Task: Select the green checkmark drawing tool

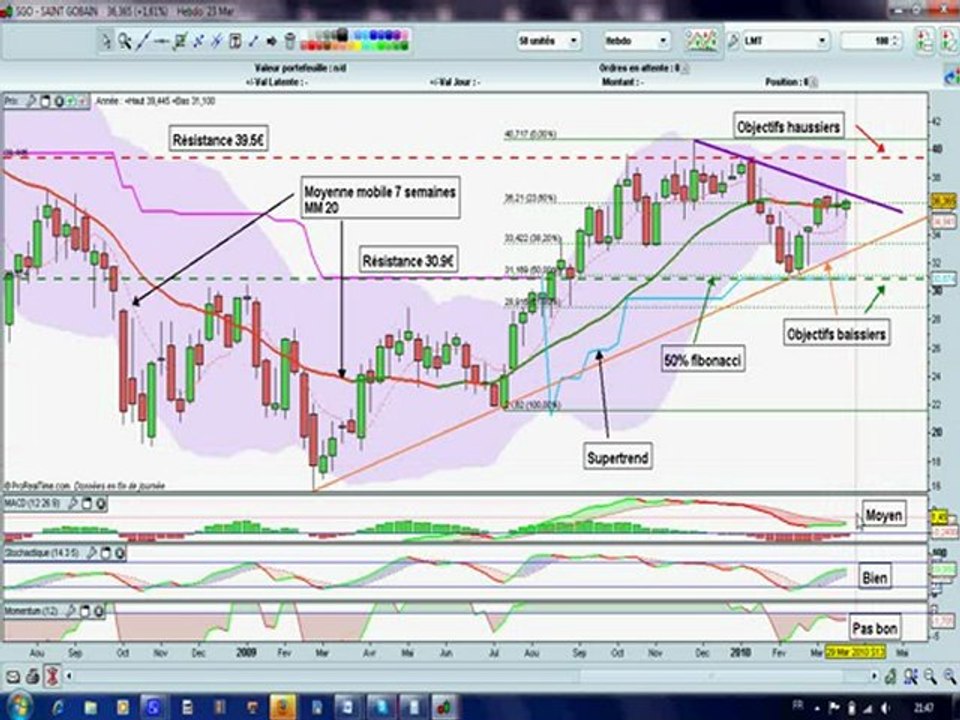Action: click(180, 41)
